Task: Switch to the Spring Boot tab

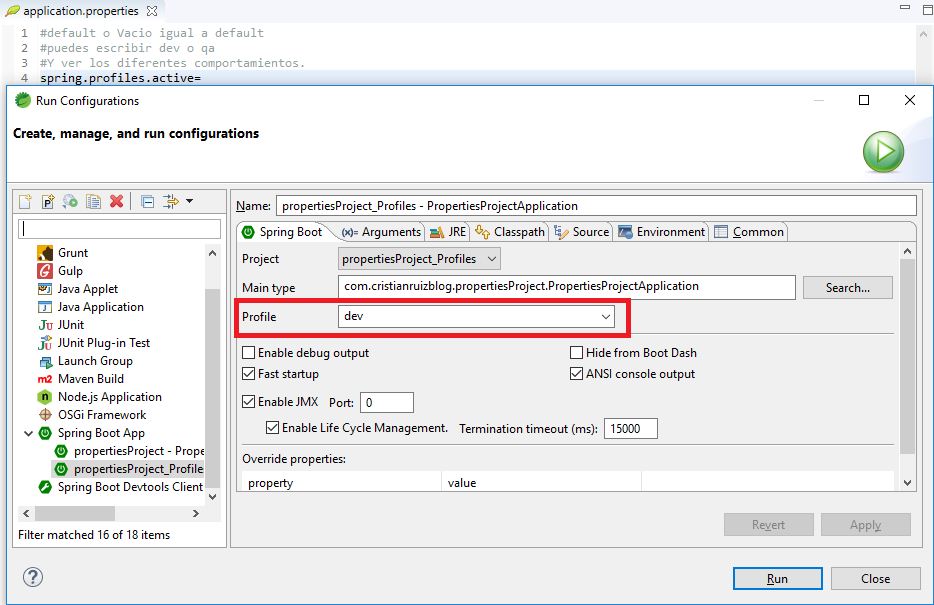Action: [x=282, y=232]
